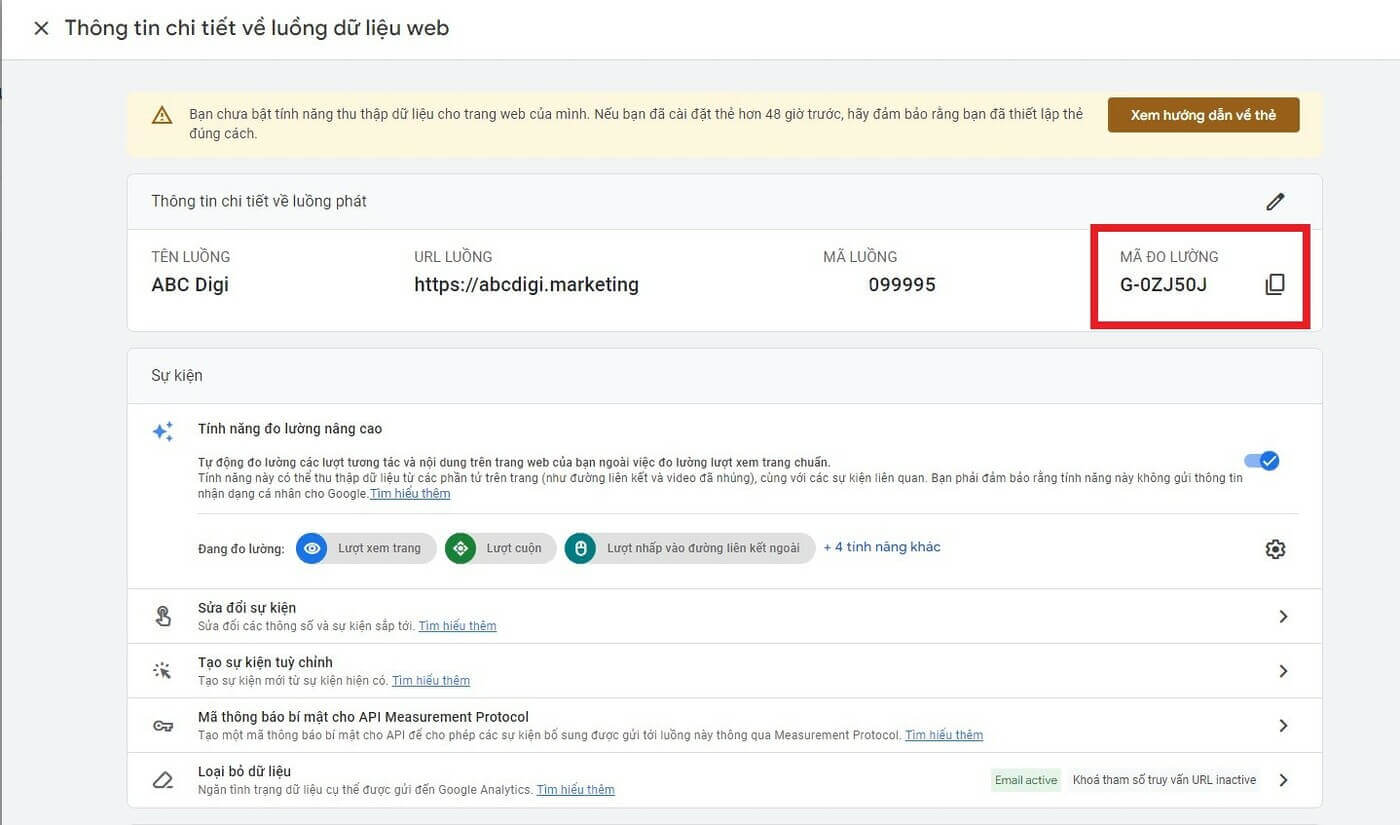The image size is (1400, 825).
Task: Click the hand icon beside Sửa đổi sự kiện
Action: click(163, 616)
